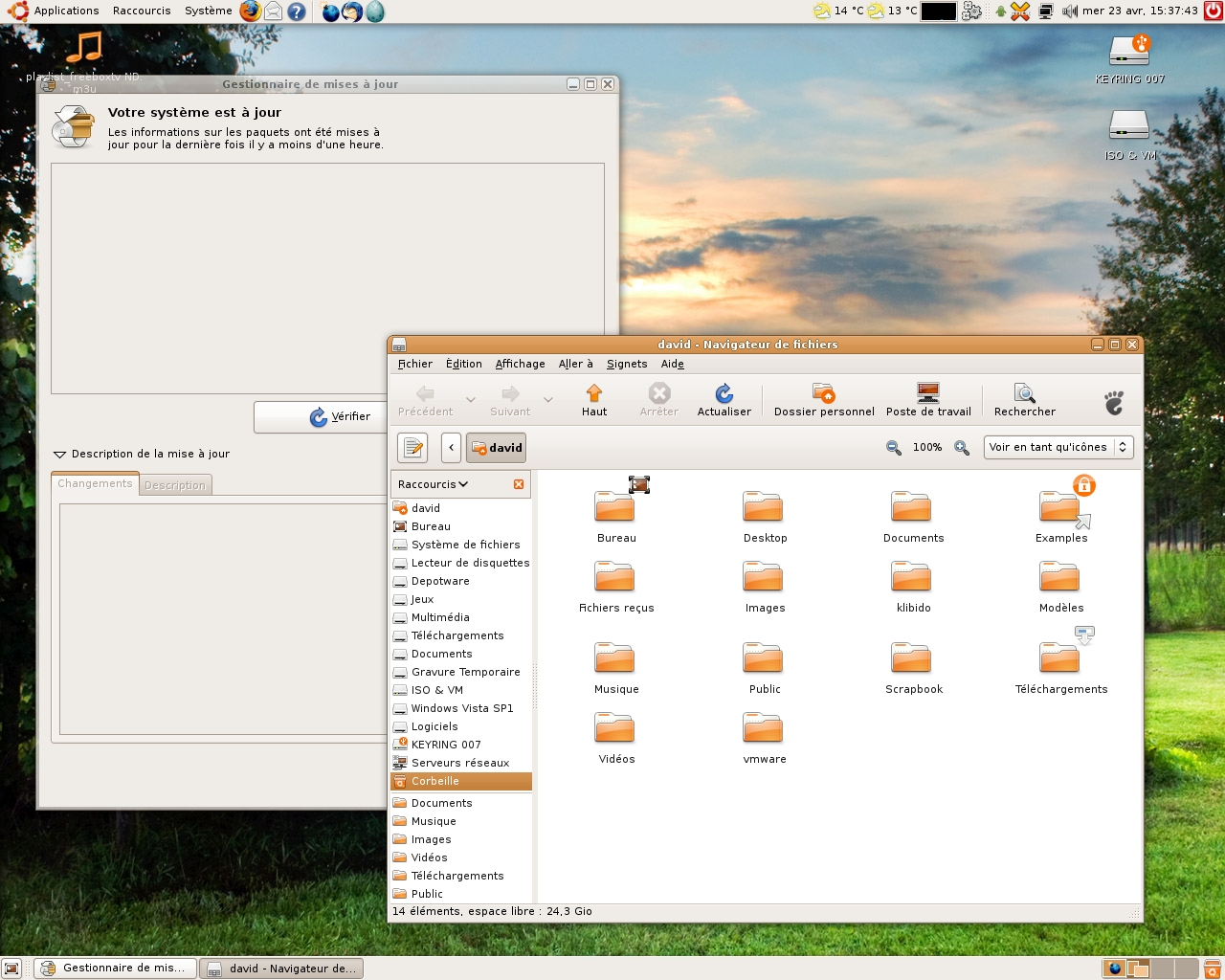Open the Signets menu
Image resolution: width=1225 pixels, height=980 pixels.
[x=627, y=364]
